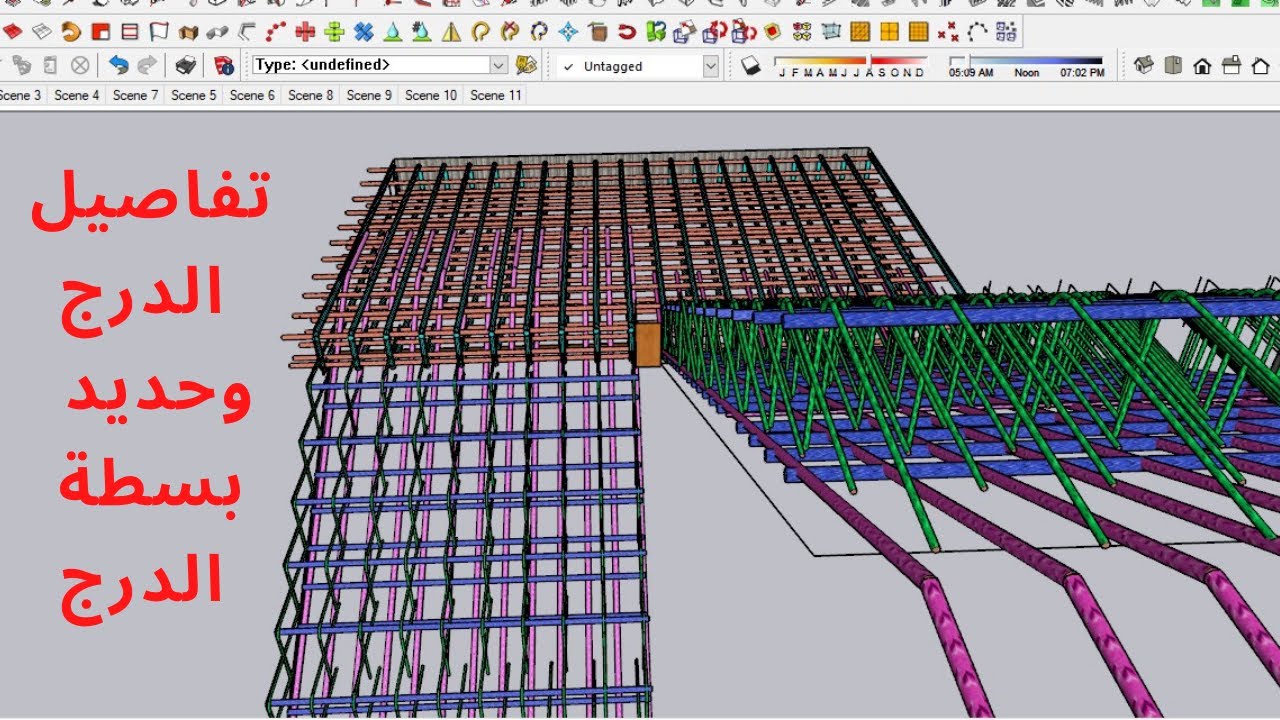Switch to Iso view
The height and width of the screenshot is (720, 1280).
tap(1145, 66)
